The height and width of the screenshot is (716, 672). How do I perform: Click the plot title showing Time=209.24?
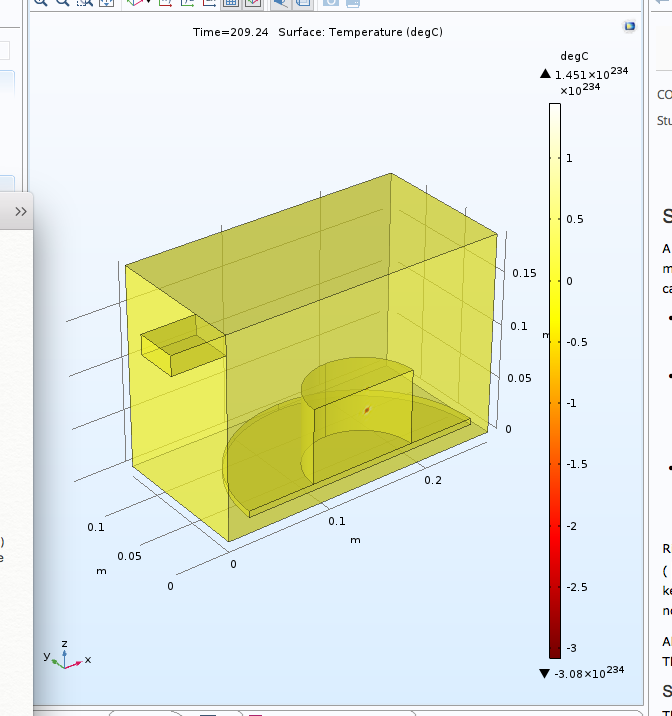click(x=317, y=33)
